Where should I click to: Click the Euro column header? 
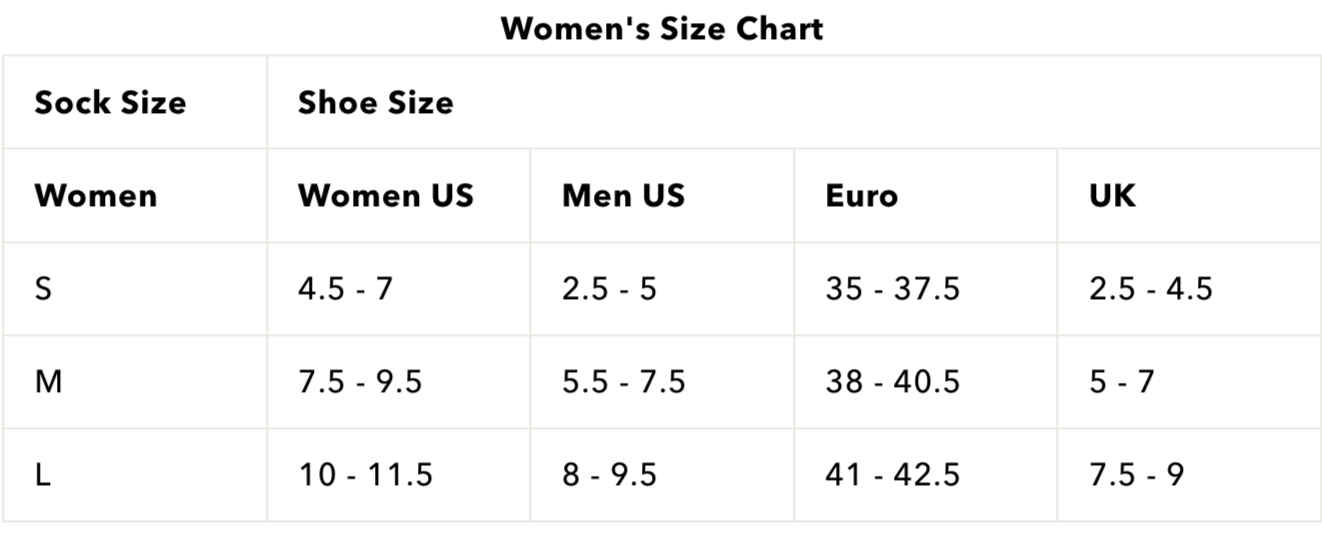(x=861, y=196)
